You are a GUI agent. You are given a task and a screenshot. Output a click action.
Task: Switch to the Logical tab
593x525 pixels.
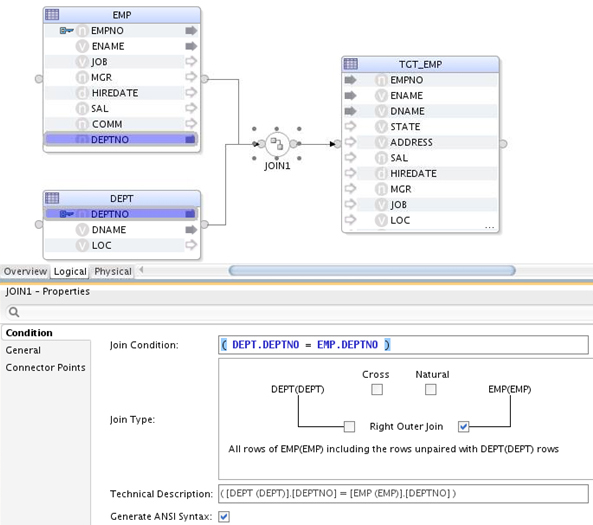[x=70, y=272]
